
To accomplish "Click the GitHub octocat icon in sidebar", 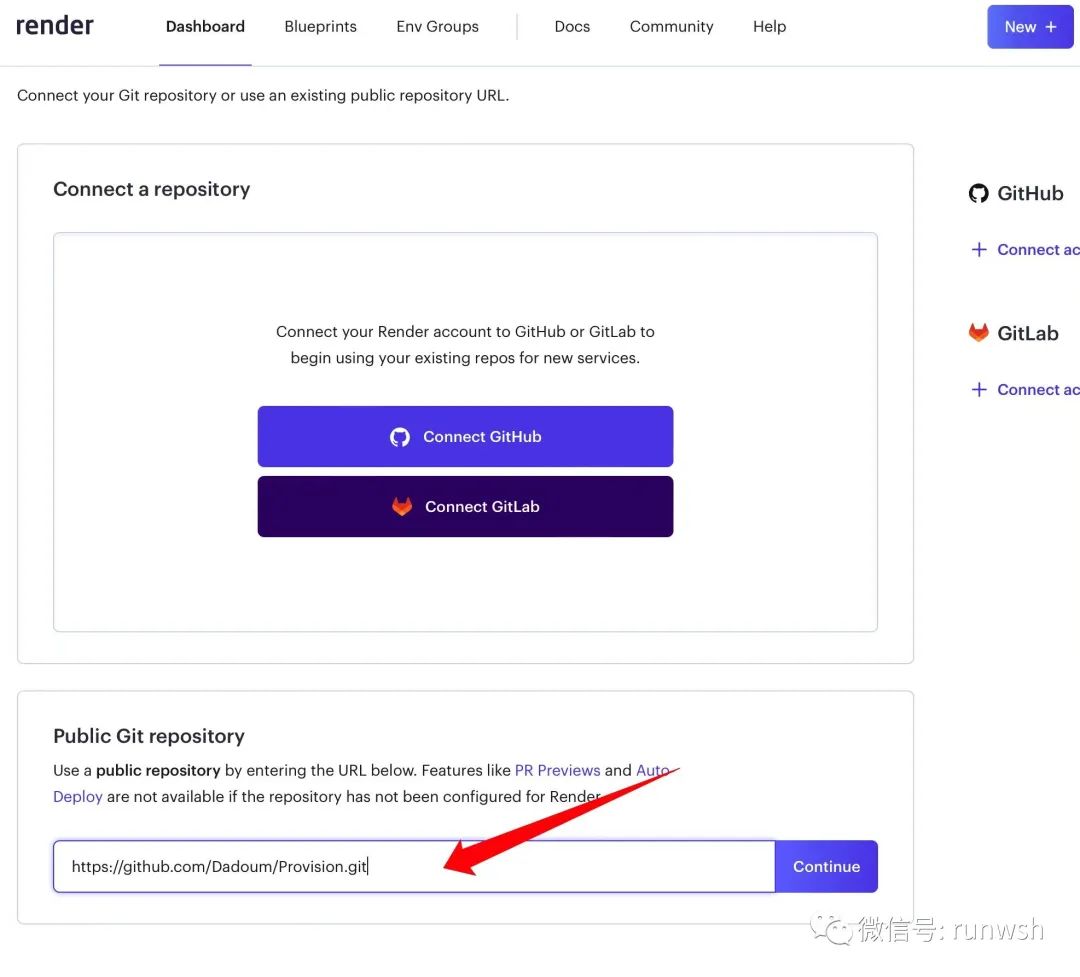I will click(978, 194).
